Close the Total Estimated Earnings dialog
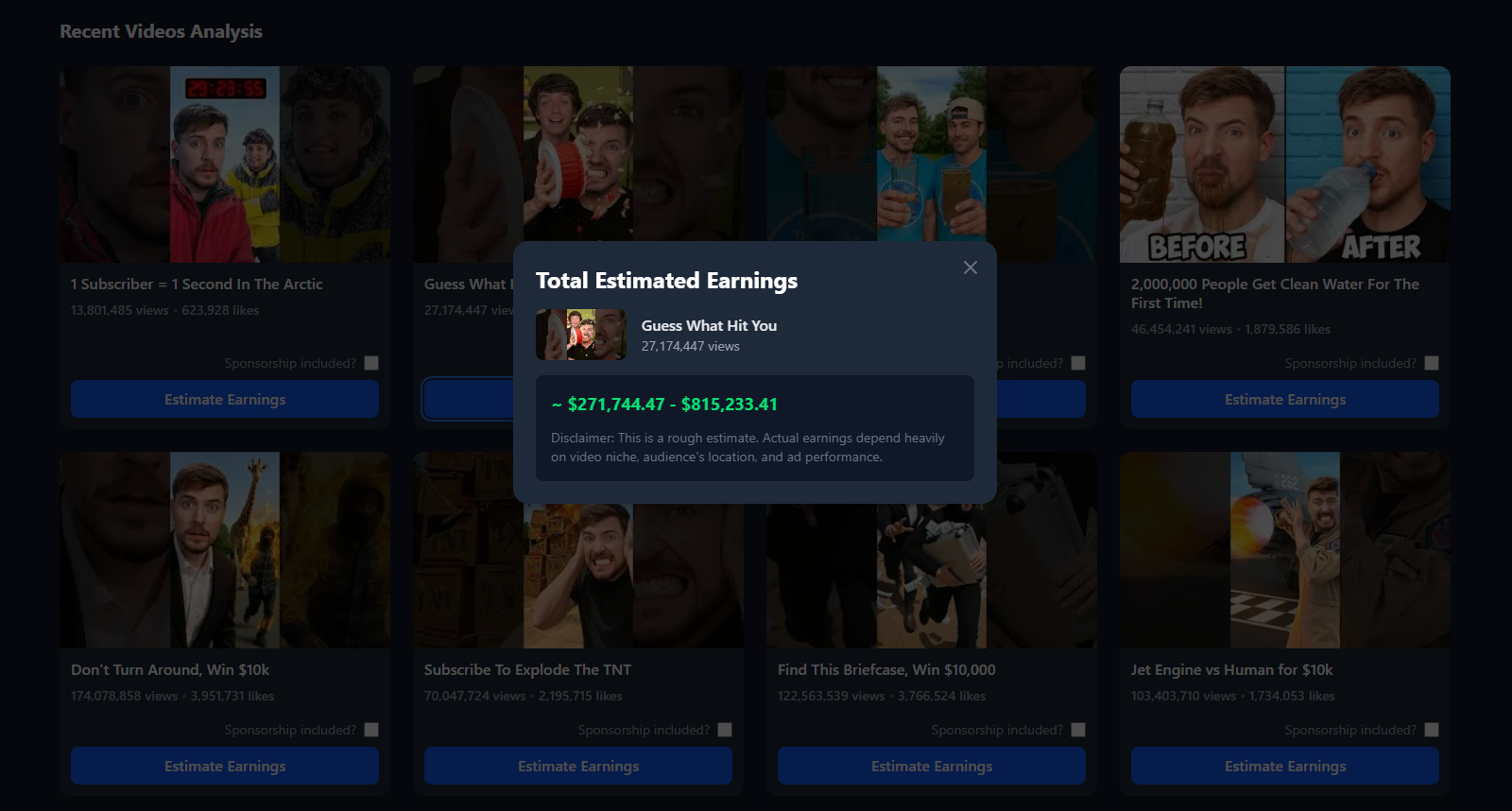 pyautogui.click(x=971, y=267)
